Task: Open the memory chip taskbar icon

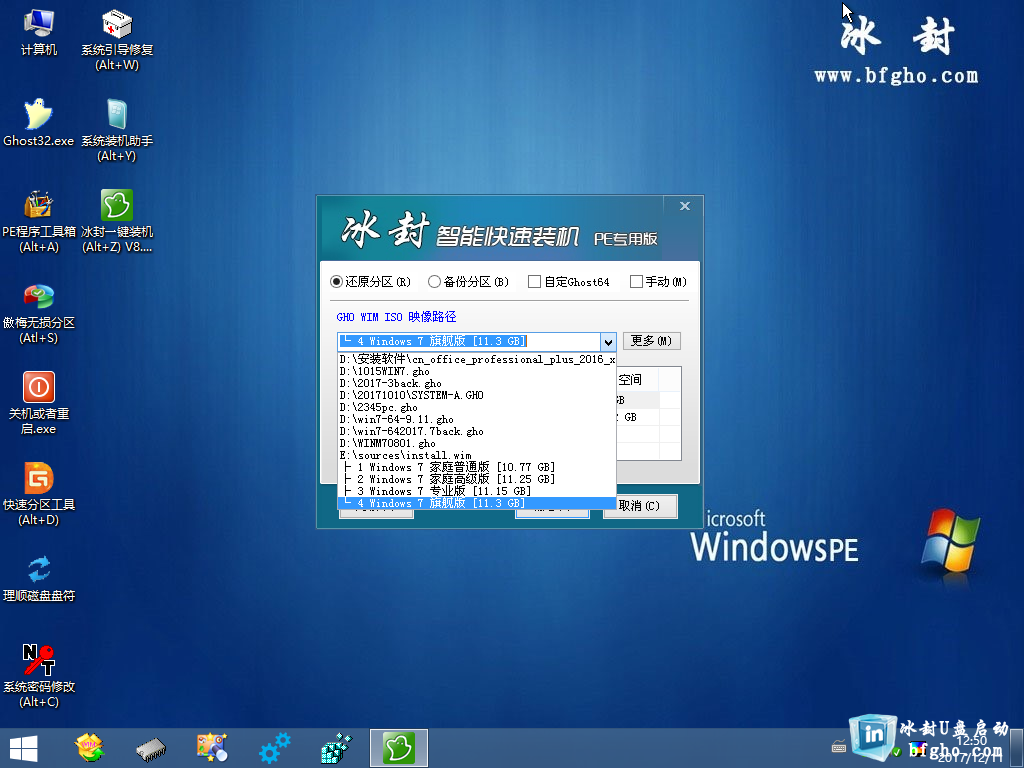Action: [151, 748]
